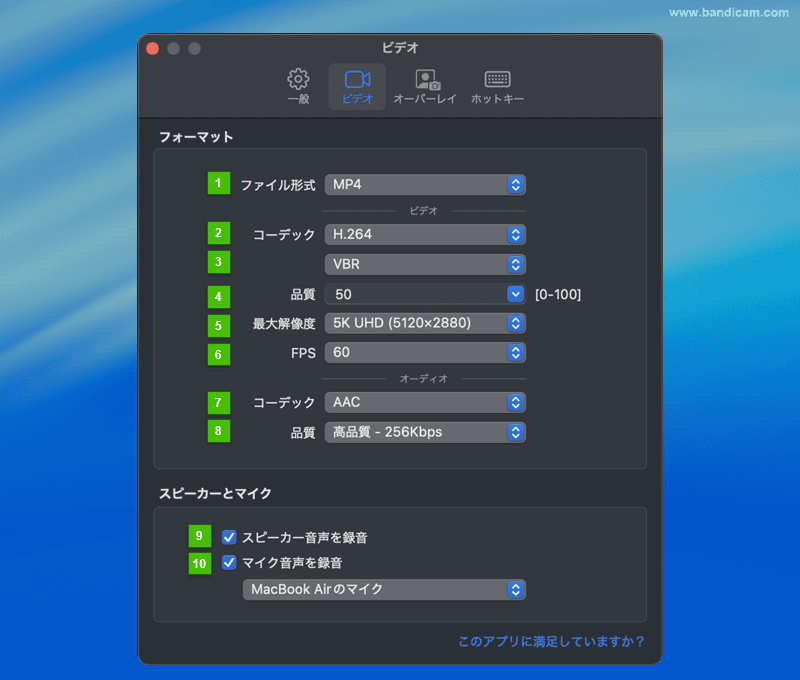This screenshot has height=680, width=800.
Task: Open the audio 品質 256Kbps dropdown
Action: pos(425,432)
